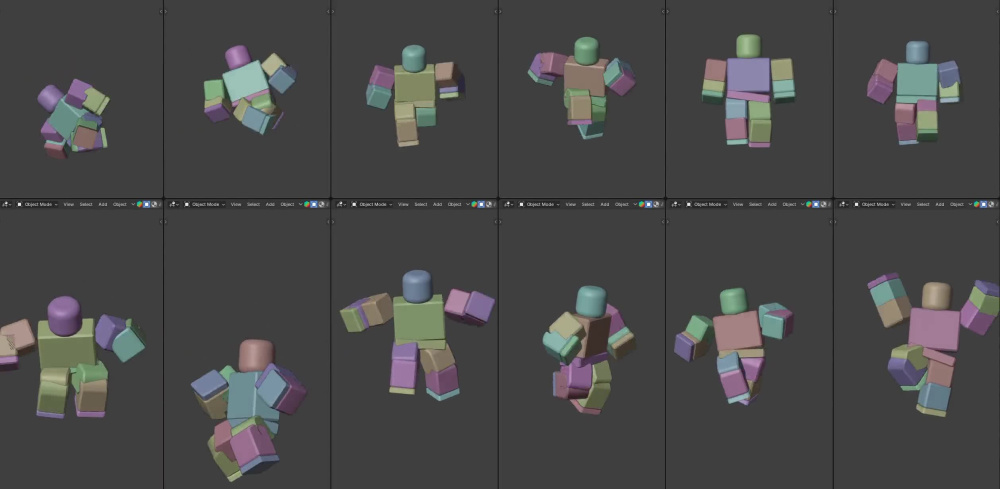Open Object menu in sixth viewport header
The width and height of the screenshot is (1000, 489).
[957, 204]
